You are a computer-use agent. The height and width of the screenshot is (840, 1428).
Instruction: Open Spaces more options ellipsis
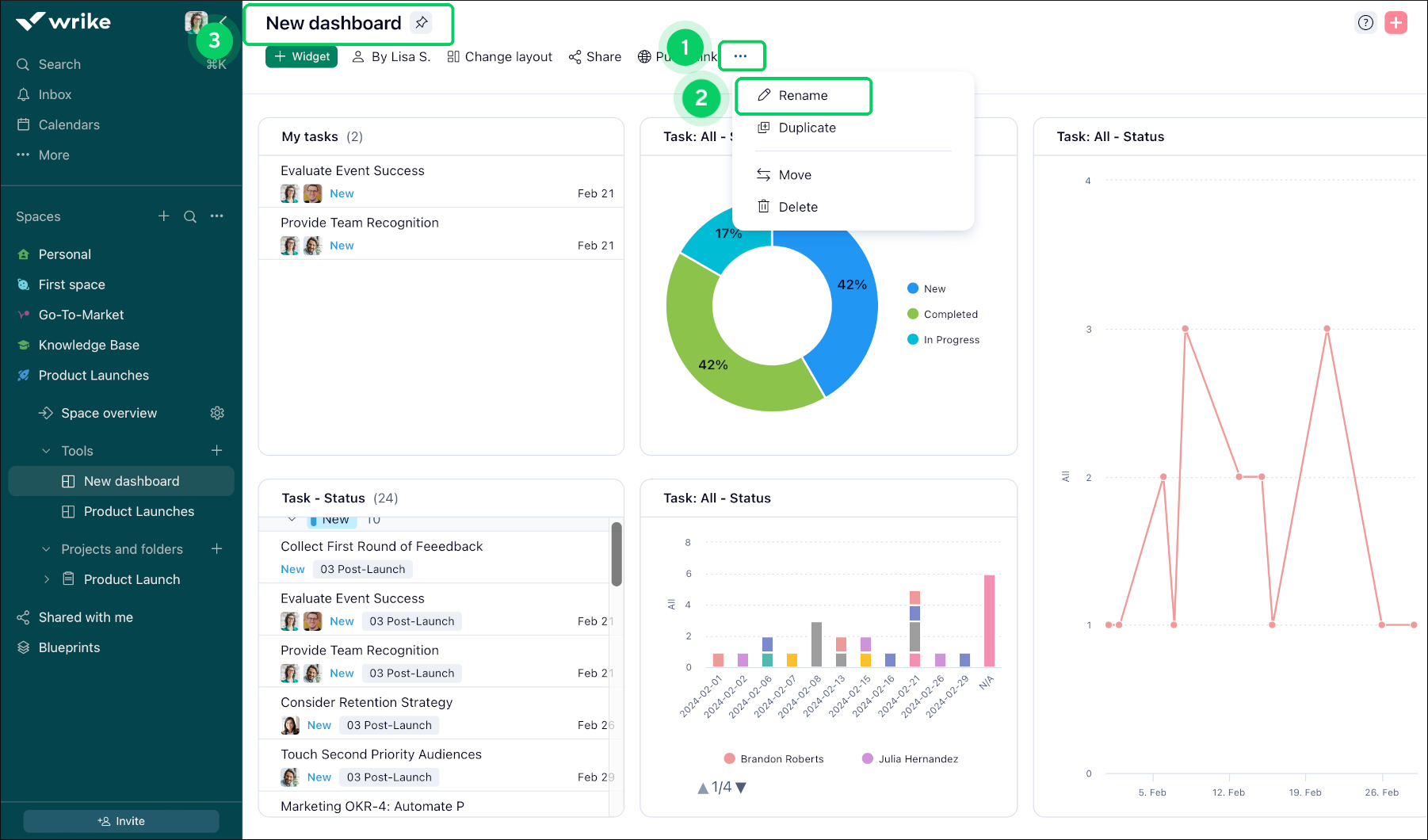click(217, 216)
